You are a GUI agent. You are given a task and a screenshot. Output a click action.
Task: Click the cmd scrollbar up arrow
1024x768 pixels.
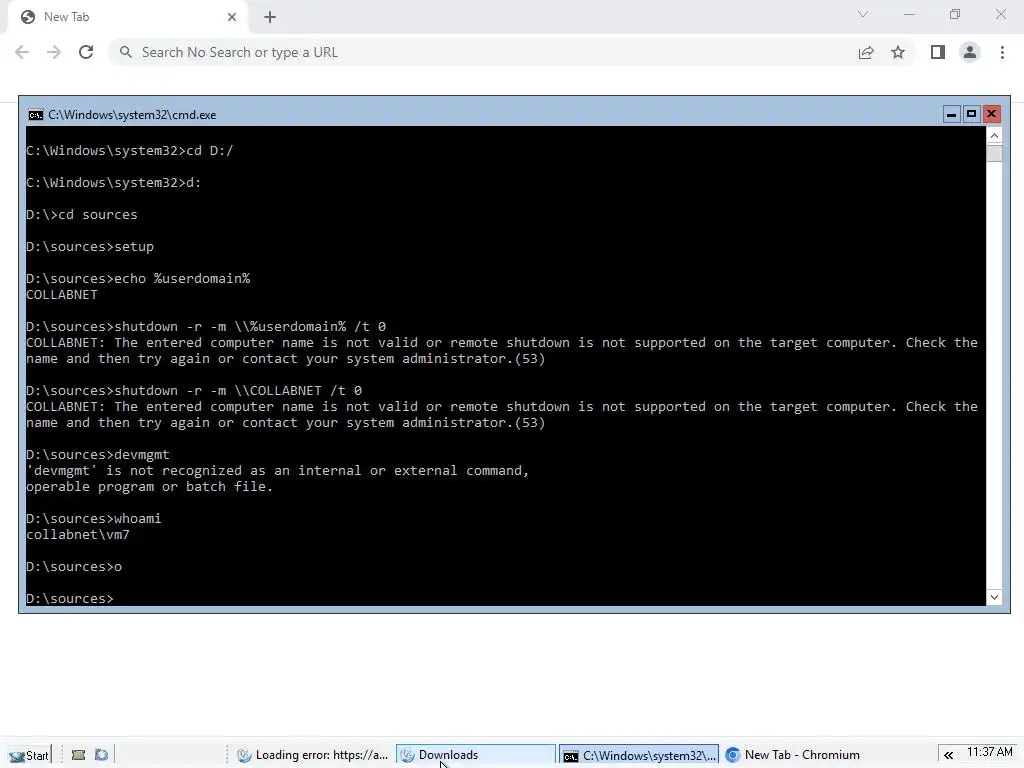[994, 136]
